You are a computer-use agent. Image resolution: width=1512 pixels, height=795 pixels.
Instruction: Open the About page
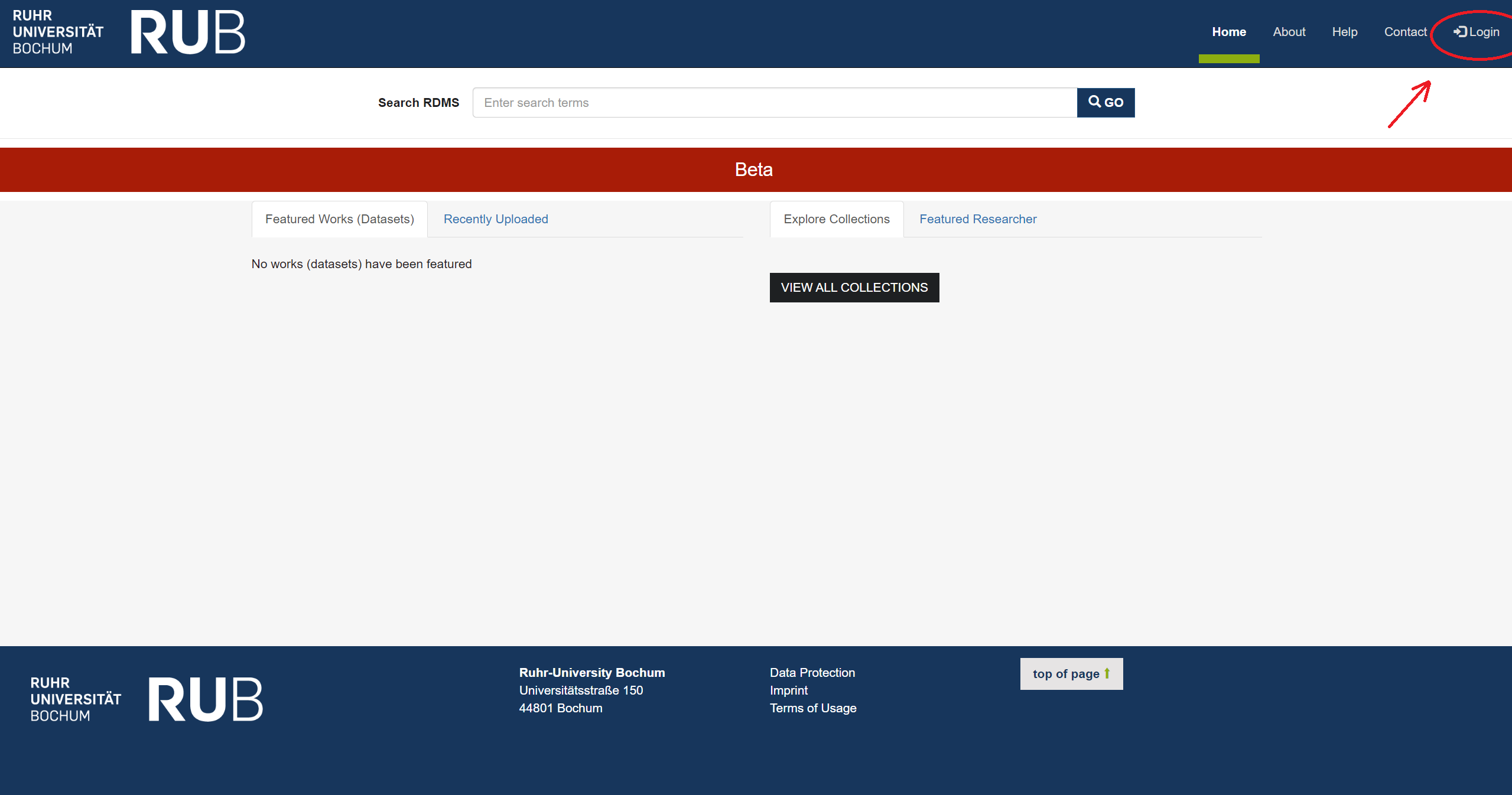(x=1290, y=31)
